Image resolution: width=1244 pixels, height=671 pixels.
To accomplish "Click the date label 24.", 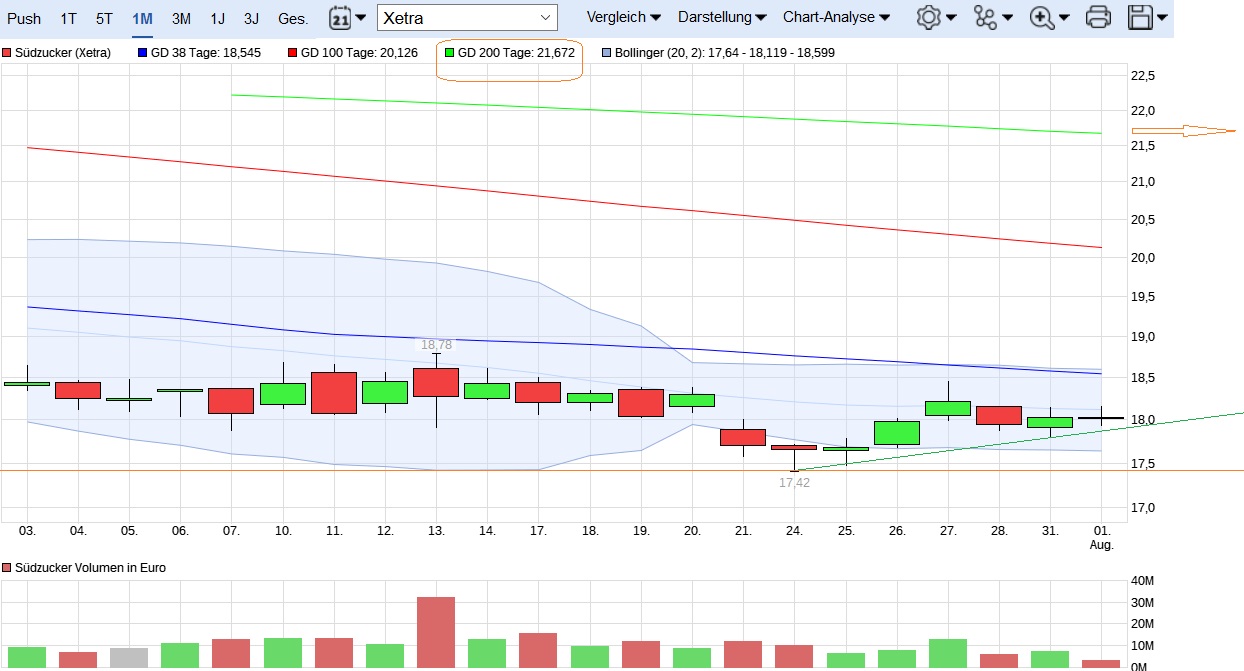I will (794, 531).
